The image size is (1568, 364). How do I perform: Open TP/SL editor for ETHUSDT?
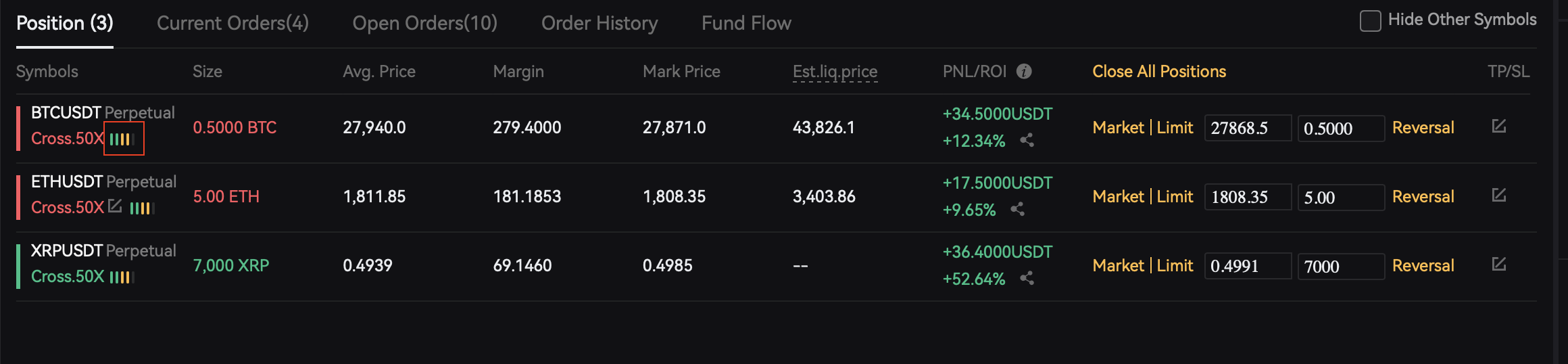pos(1498,195)
